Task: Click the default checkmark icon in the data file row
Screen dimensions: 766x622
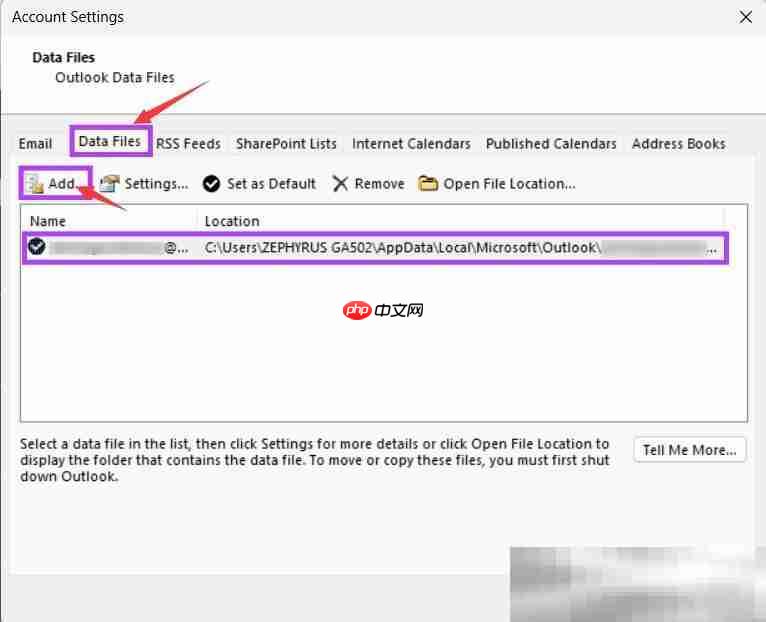Action: tap(37, 247)
